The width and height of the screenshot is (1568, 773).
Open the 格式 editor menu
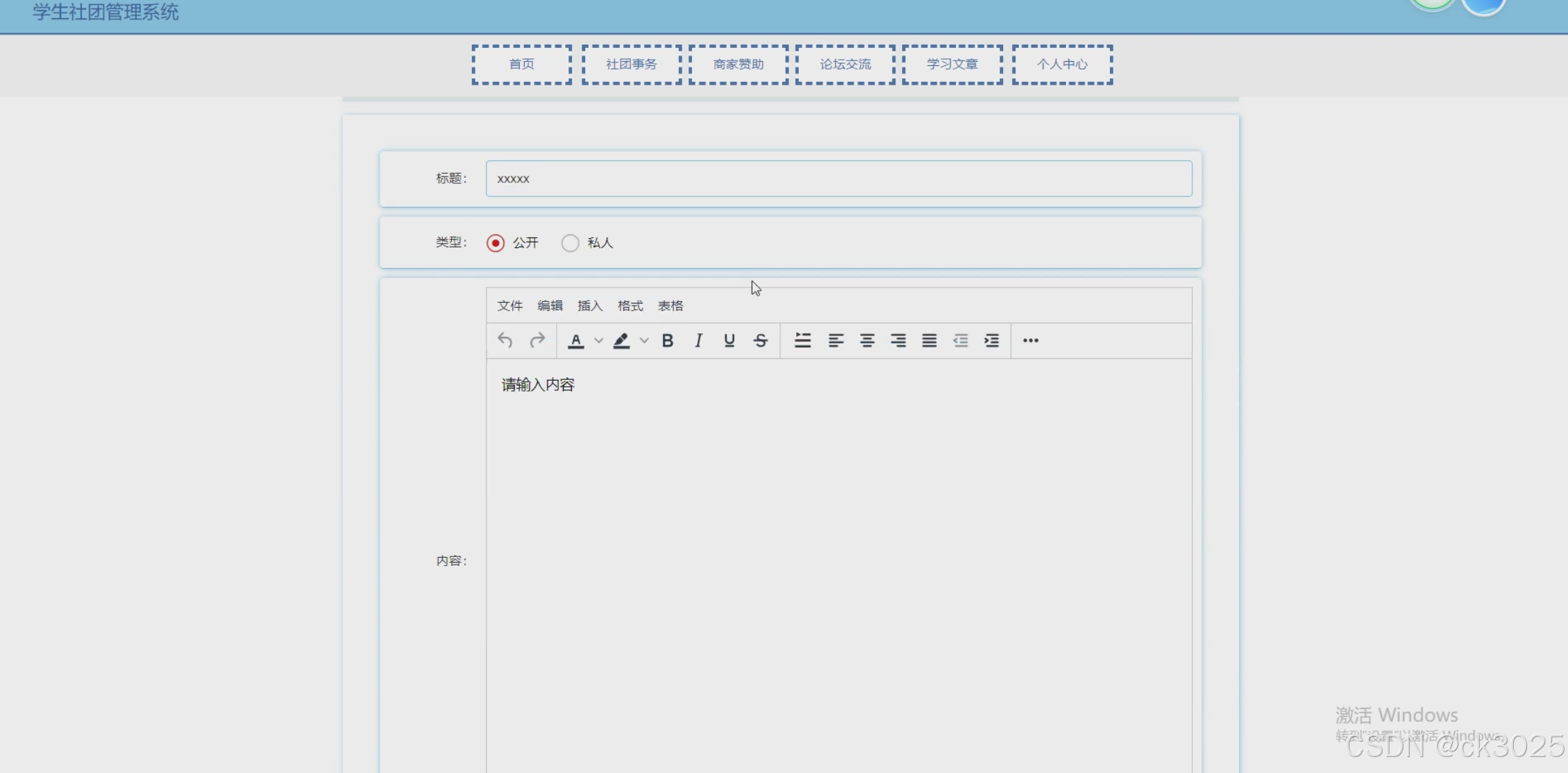point(630,306)
